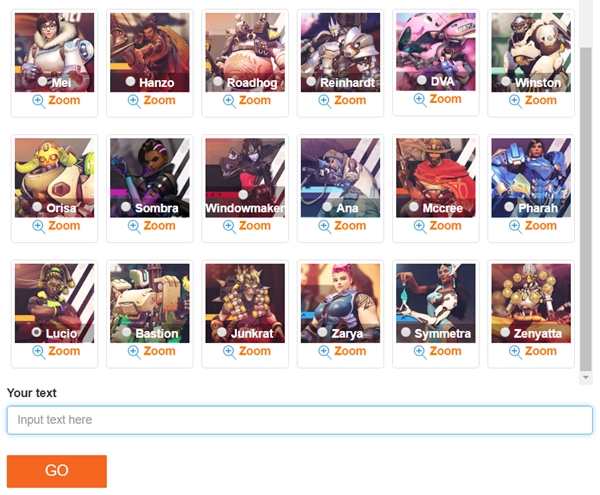The image size is (600, 495).
Task: Click the magnifier icon under Zenyatta
Action: tap(515, 352)
